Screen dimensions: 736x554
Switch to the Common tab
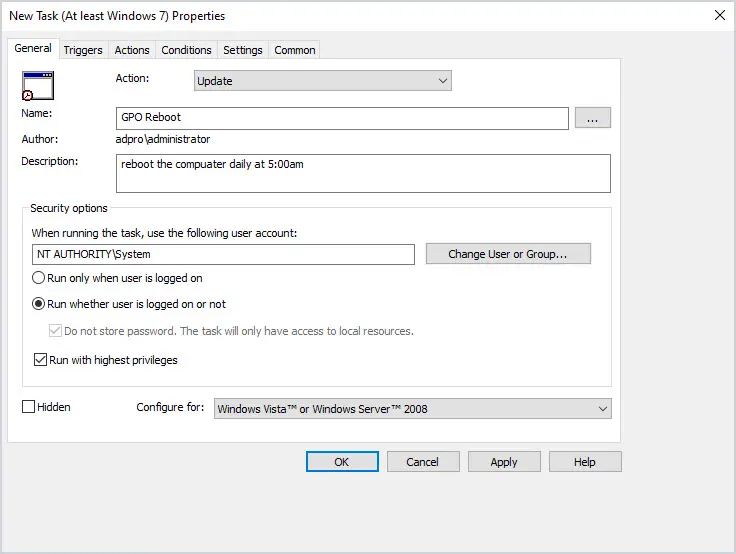pyautogui.click(x=295, y=50)
